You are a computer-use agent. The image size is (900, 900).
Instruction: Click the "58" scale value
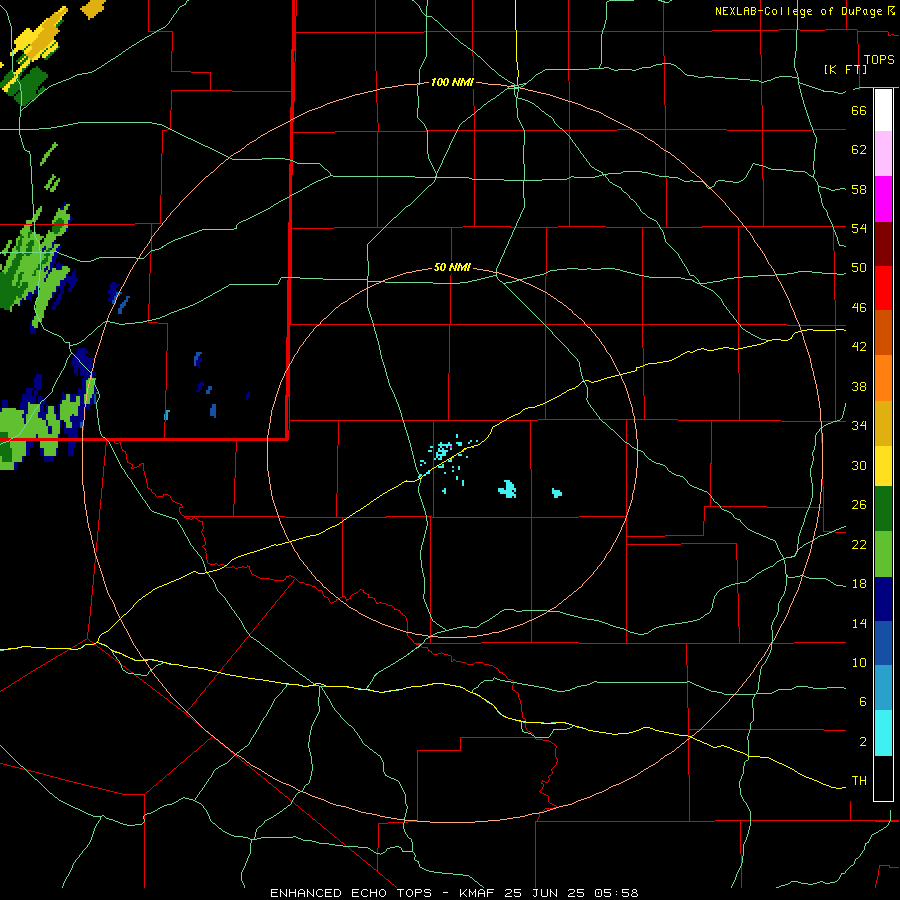(859, 189)
